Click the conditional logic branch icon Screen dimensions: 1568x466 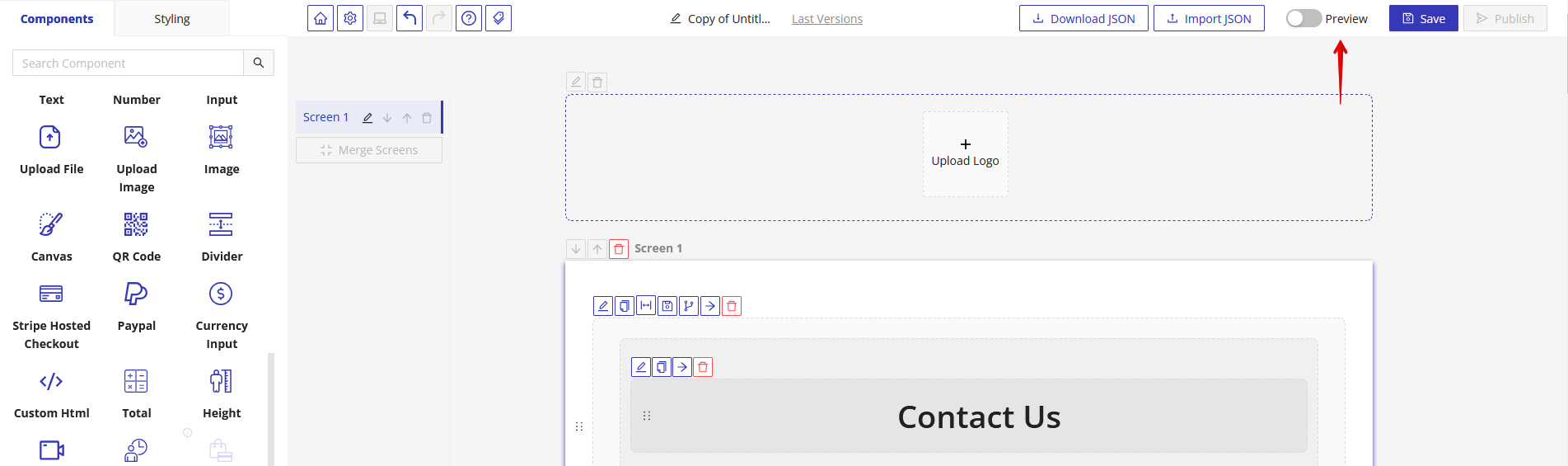pos(689,306)
